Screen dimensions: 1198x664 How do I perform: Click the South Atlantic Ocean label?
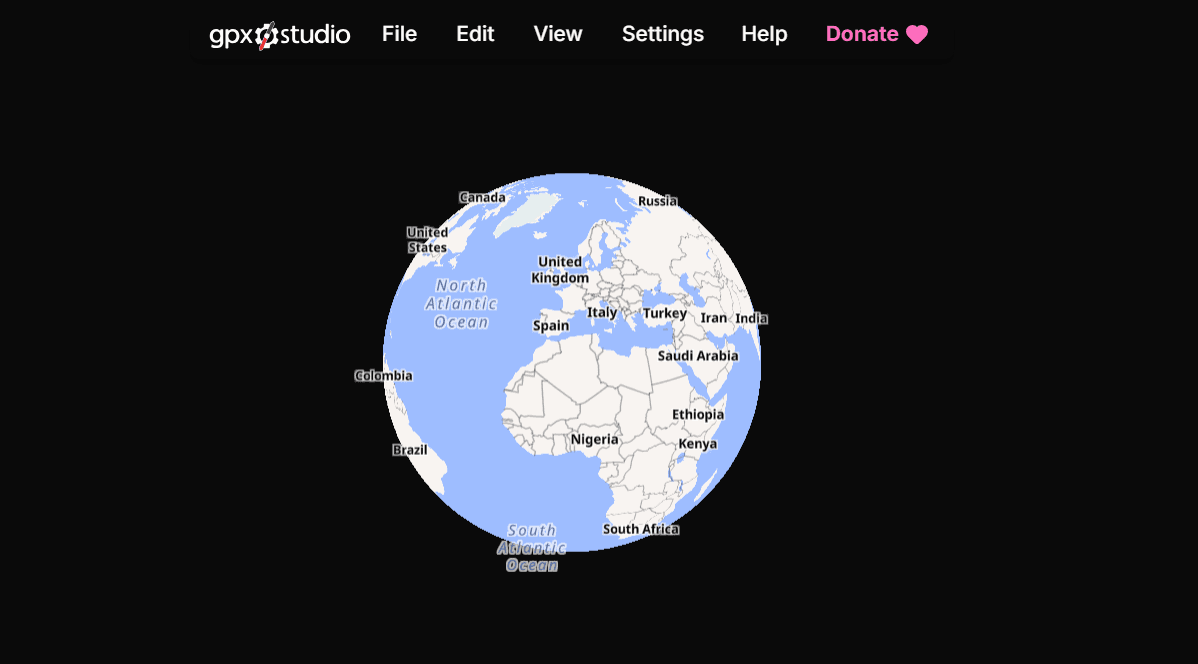(x=532, y=548)
